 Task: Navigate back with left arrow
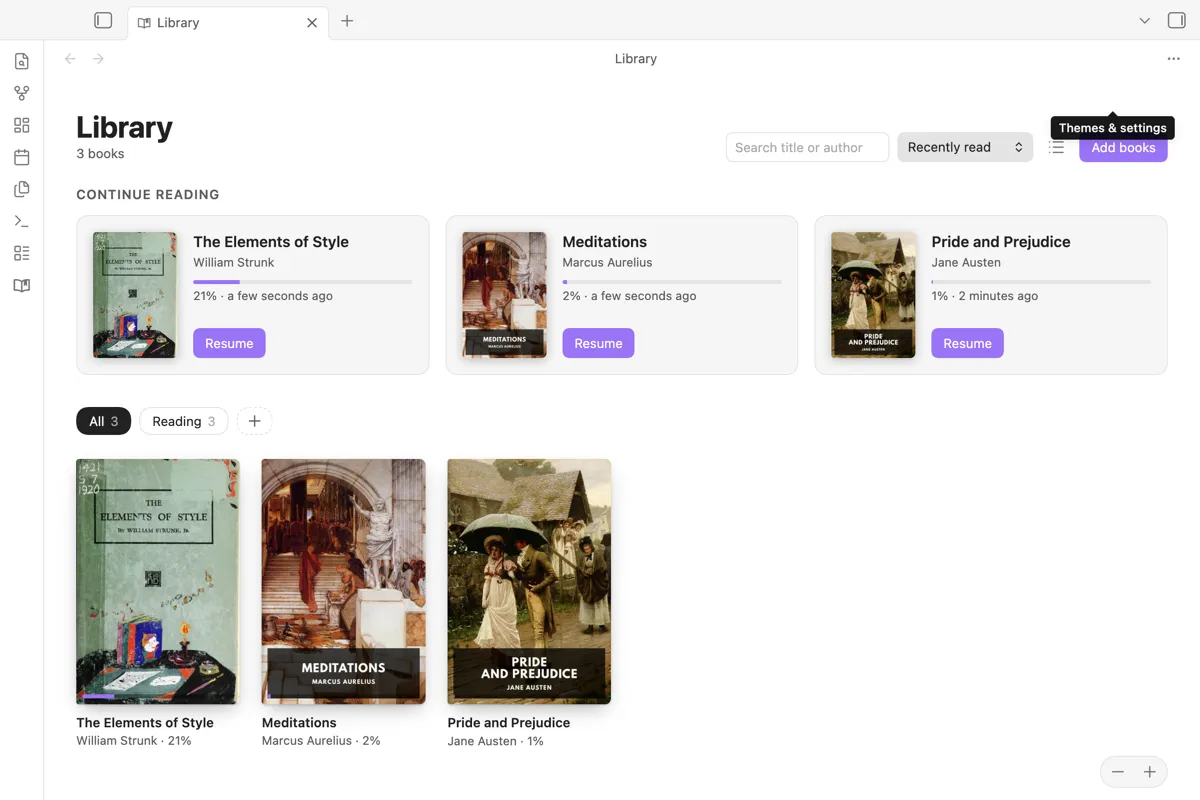(x=70, y=59)
